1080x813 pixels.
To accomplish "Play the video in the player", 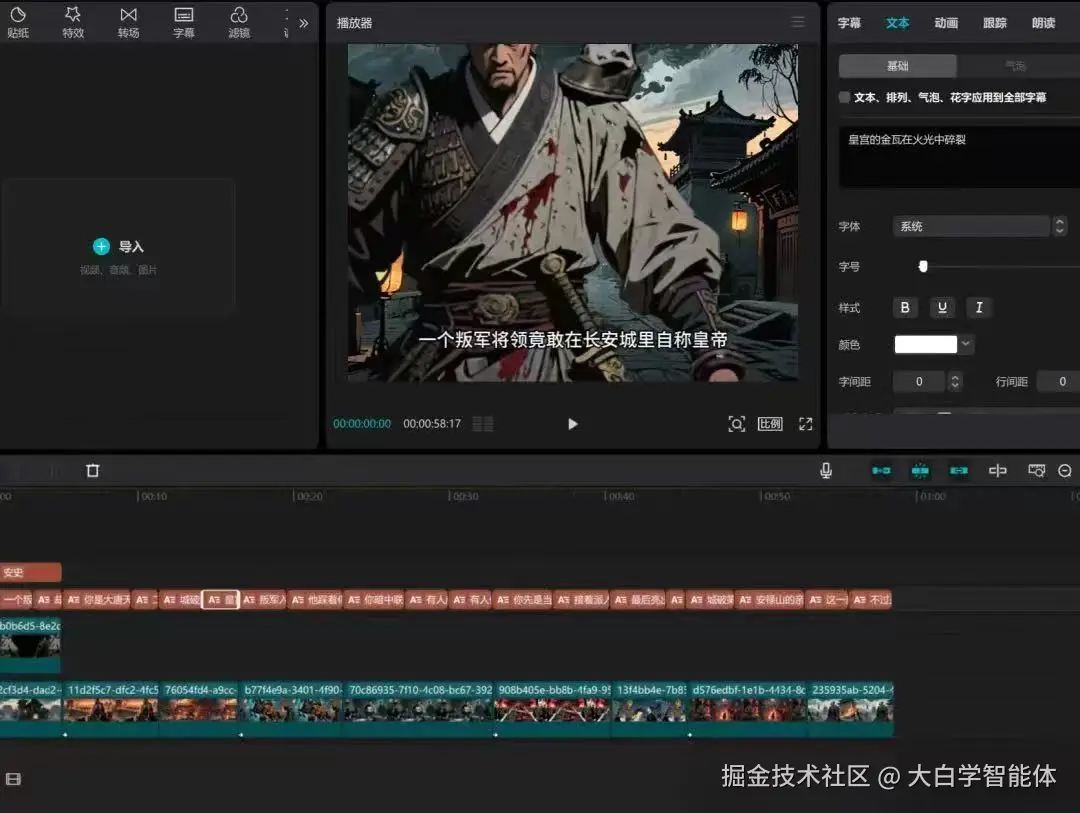I will click(572, 424).
